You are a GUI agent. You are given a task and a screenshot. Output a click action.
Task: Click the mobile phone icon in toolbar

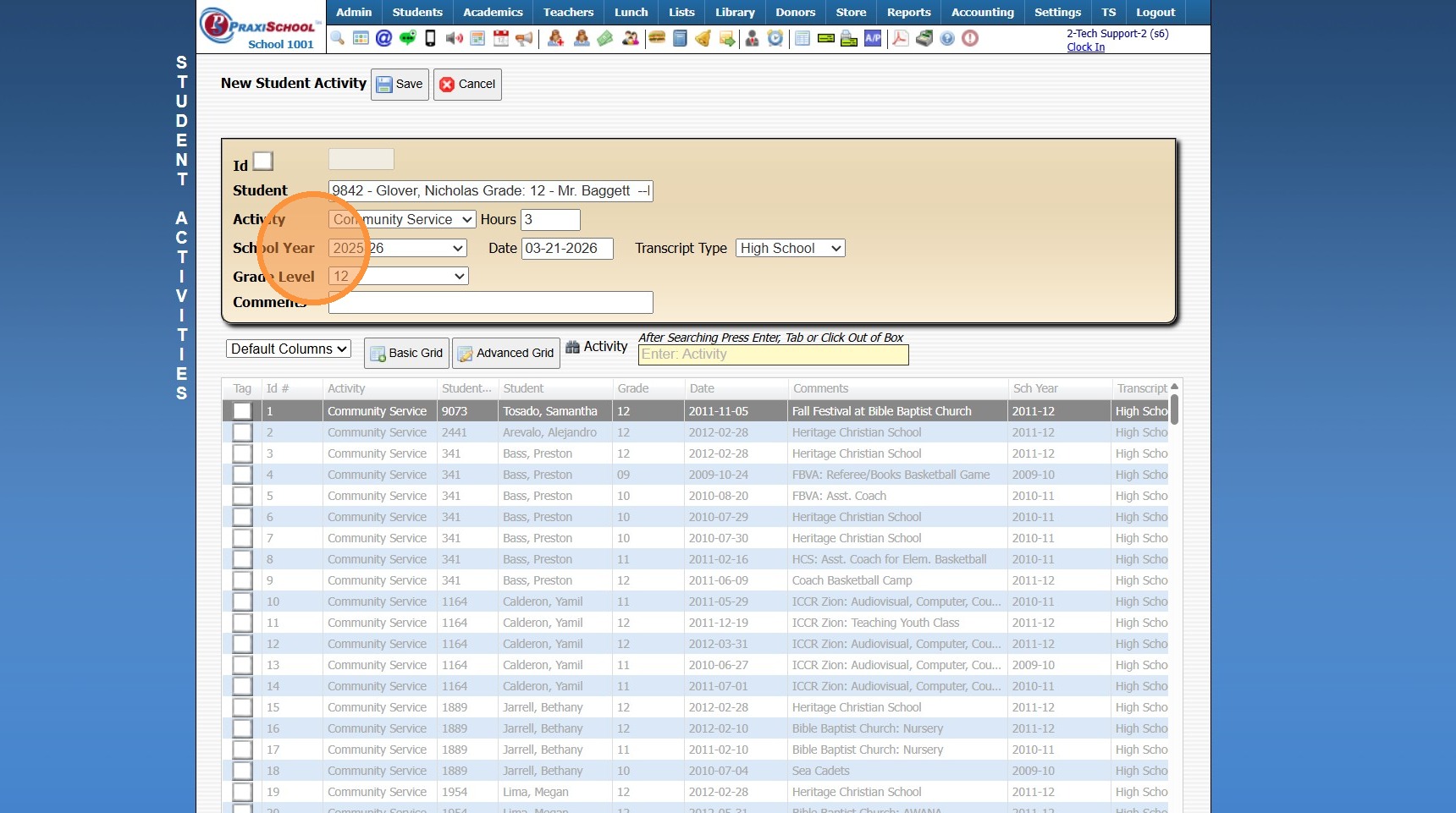coord(430,38)
